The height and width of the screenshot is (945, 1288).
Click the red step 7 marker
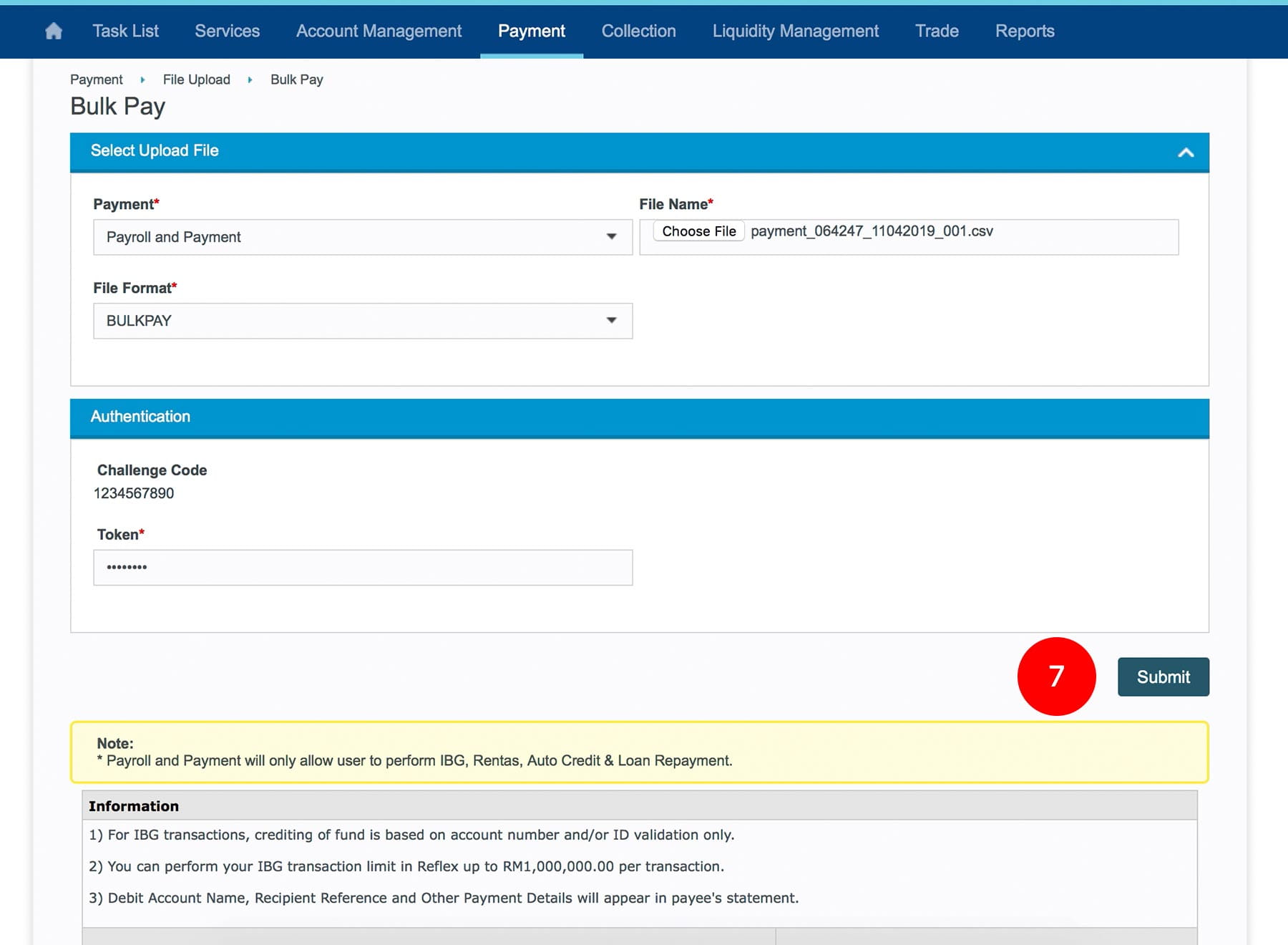point(1056,676)
